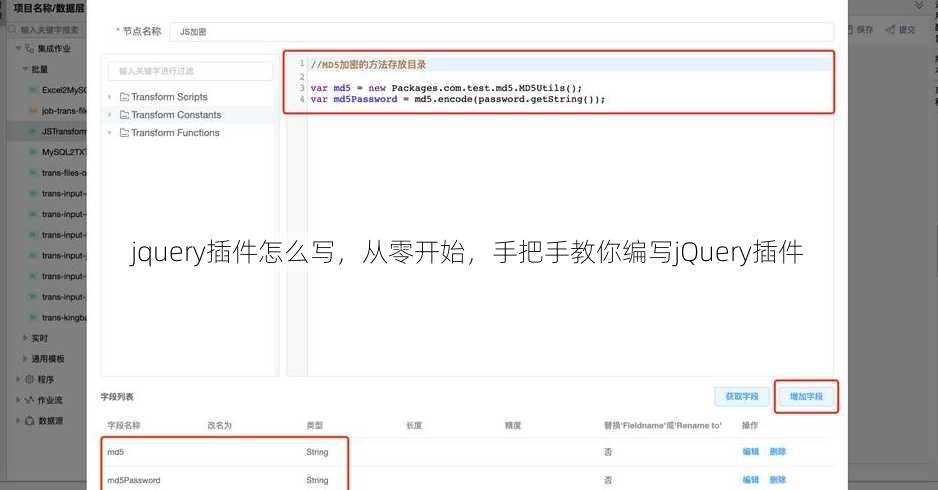Focus the 节点名称 input field

(x=501, y=32)
